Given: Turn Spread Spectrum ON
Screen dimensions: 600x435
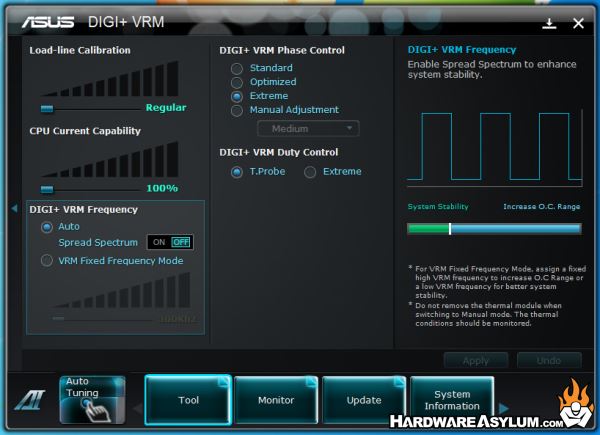Looking at the screenshot, I should [159, 242].
